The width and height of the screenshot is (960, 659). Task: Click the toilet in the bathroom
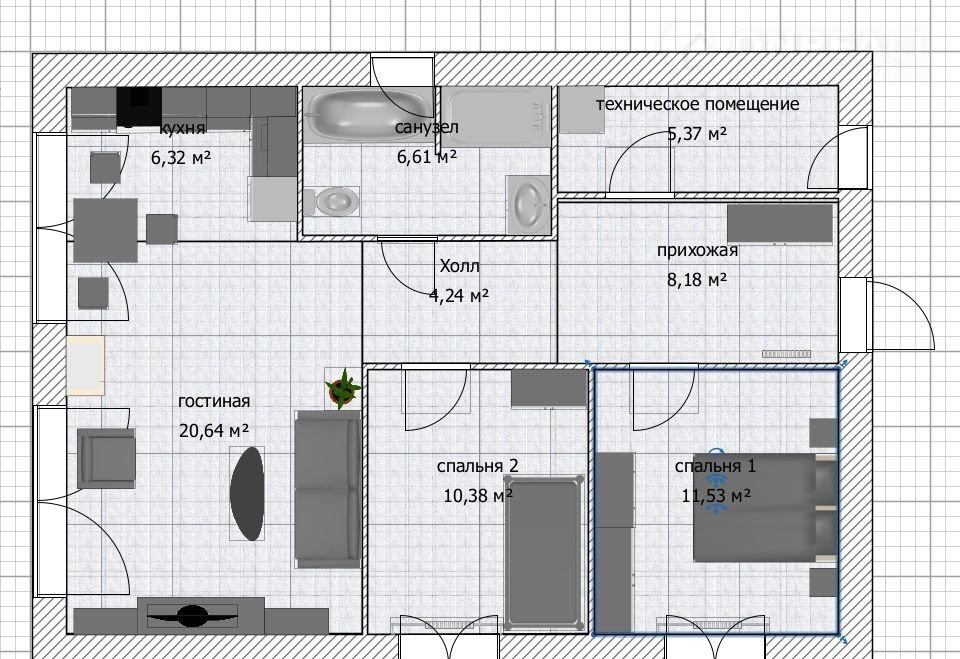pyautogui.click(x=335, y=201)
